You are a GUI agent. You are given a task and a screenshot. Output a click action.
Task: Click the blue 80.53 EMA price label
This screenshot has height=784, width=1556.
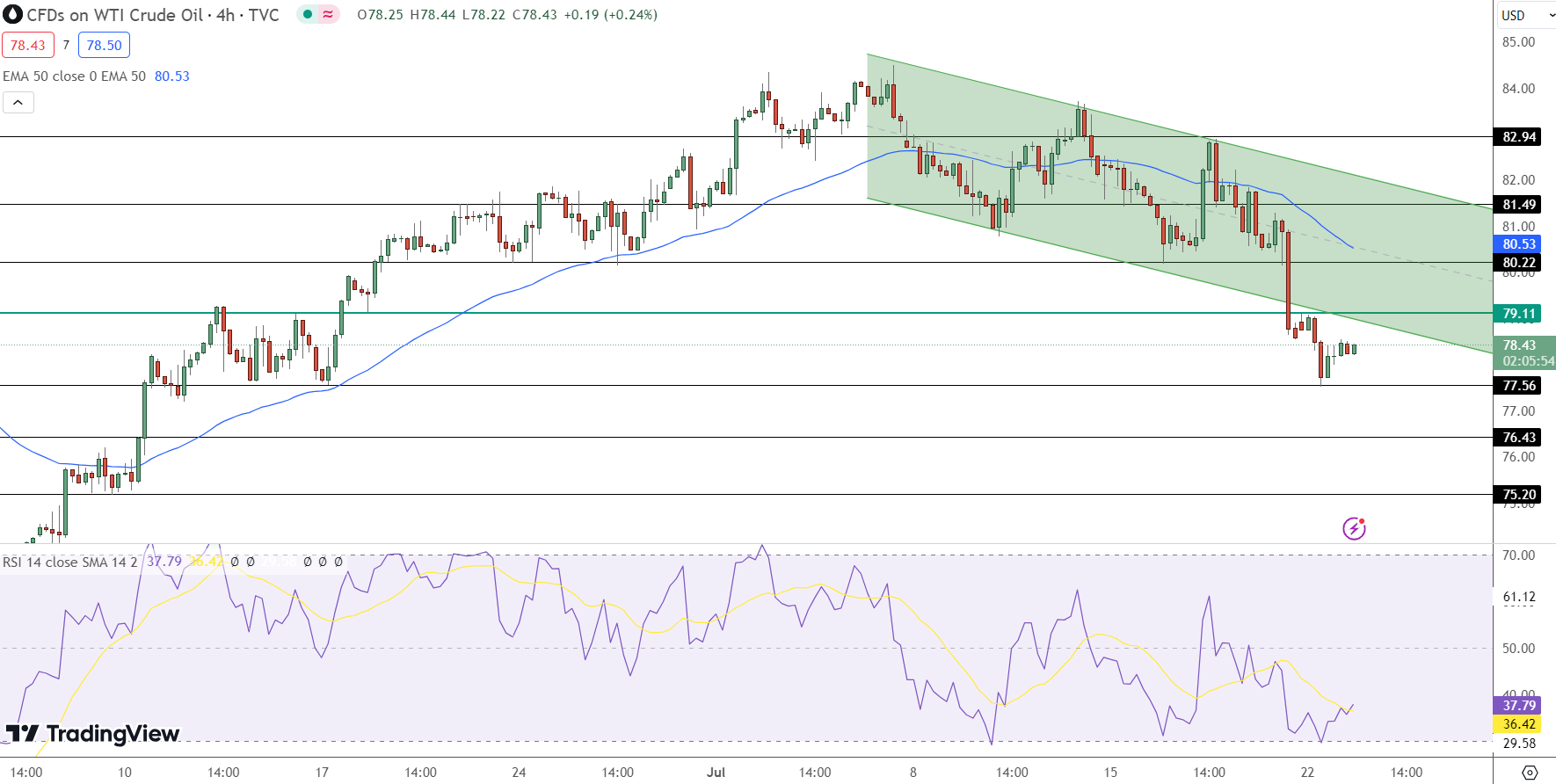[1518, 244]
